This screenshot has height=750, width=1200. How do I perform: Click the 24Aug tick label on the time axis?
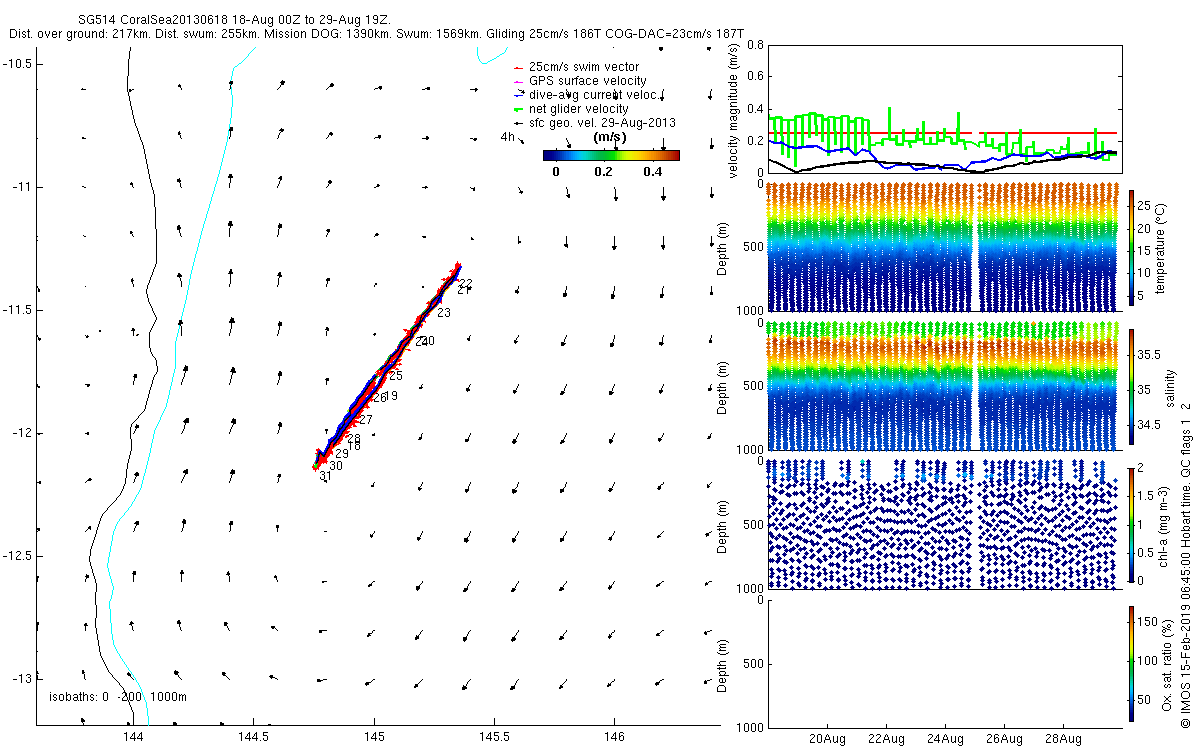tap(945, 740)
